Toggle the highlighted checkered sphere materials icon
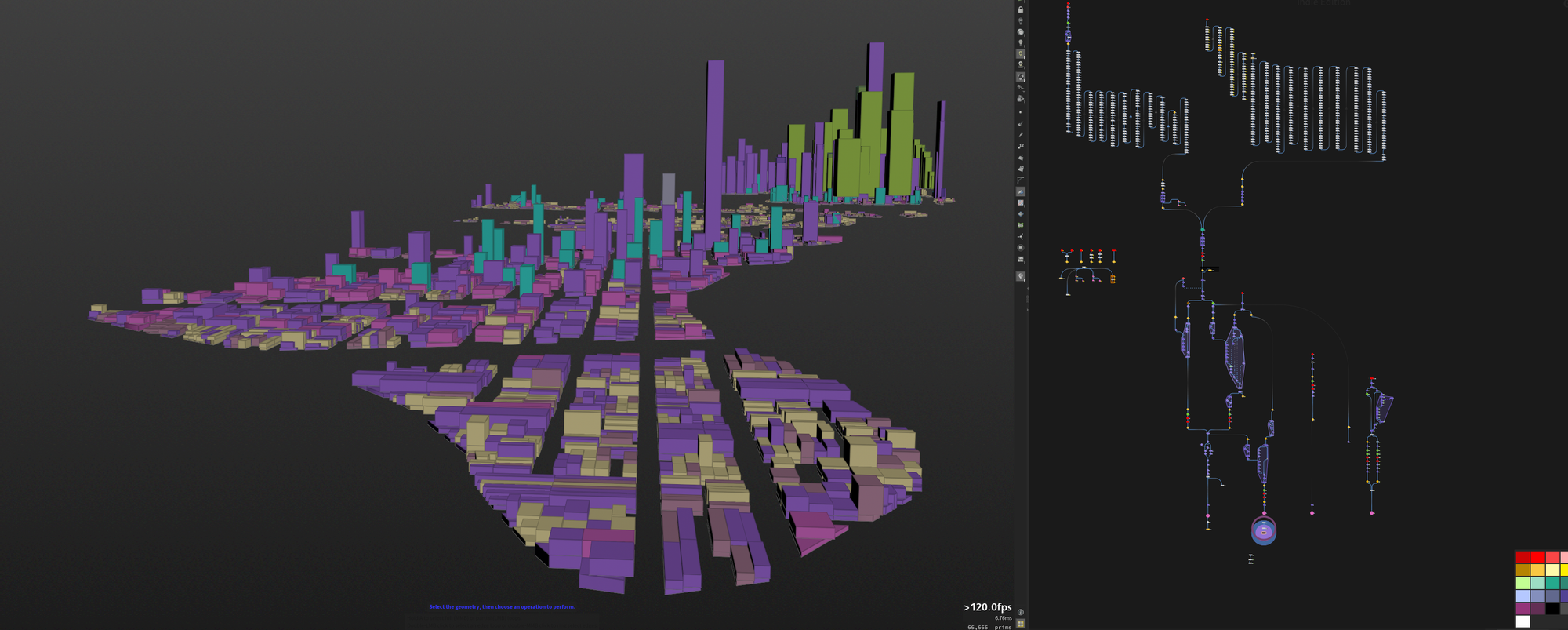The height and width of the screenshot is (630, 1568). [x=1021, y=78]
